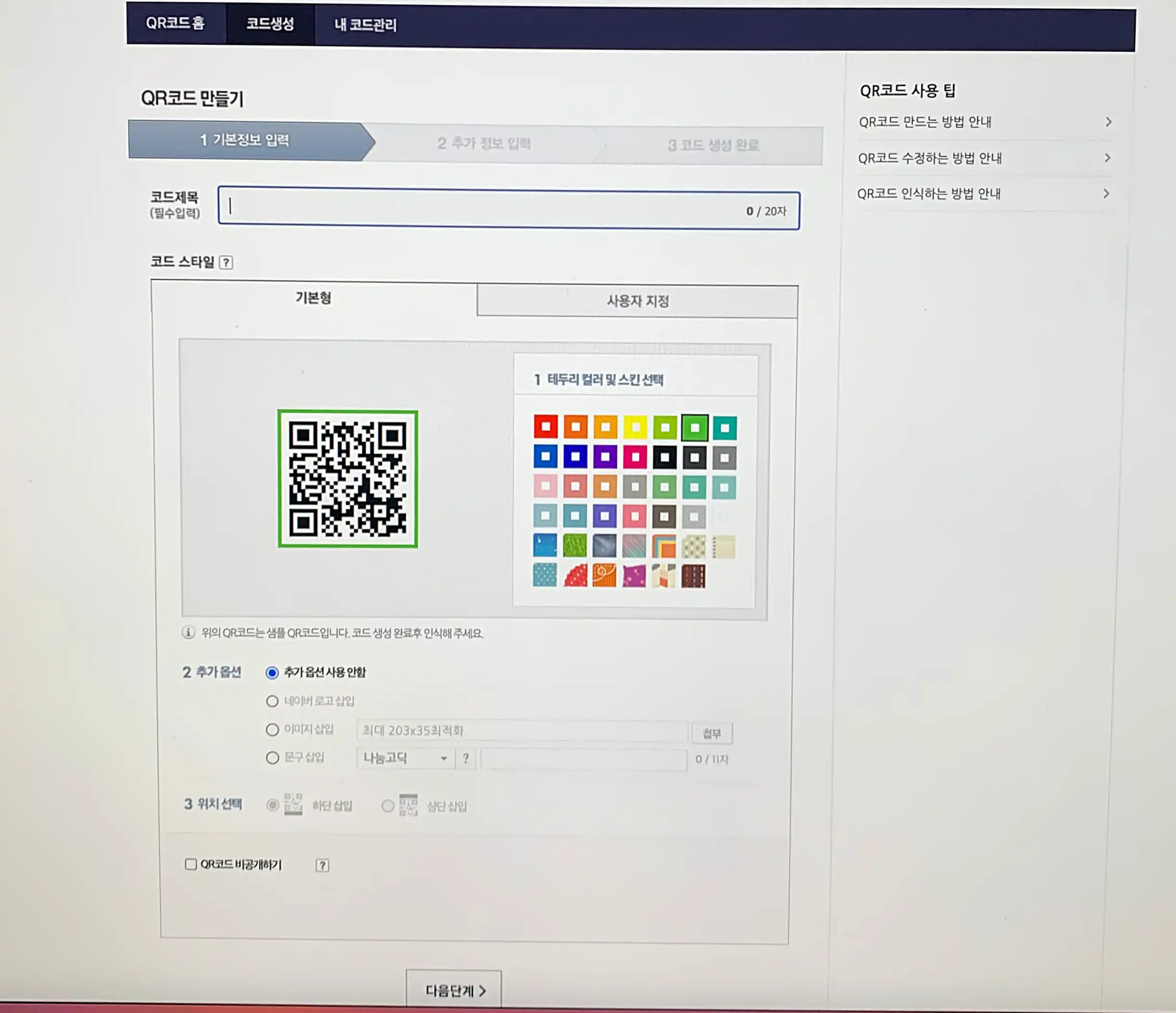Viewport: 1176px width, 1013px height.
Task: Click the image path field 최대 203x35최적화
Action: click(x=522, y=731)
